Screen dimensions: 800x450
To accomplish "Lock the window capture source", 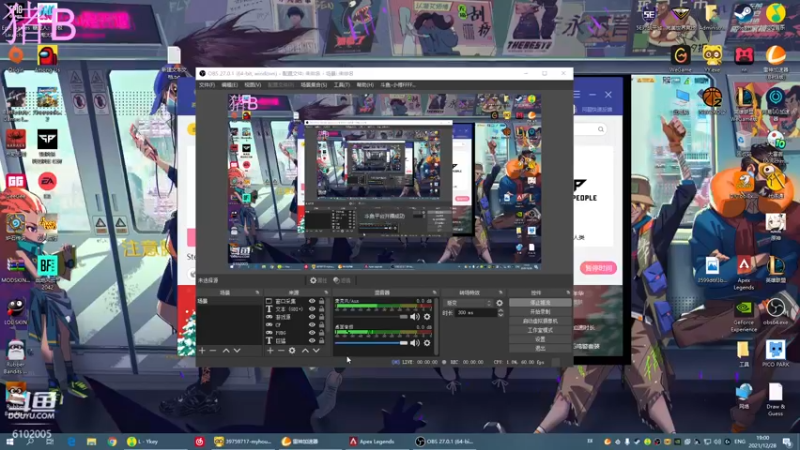I will [x=321, y=302].
